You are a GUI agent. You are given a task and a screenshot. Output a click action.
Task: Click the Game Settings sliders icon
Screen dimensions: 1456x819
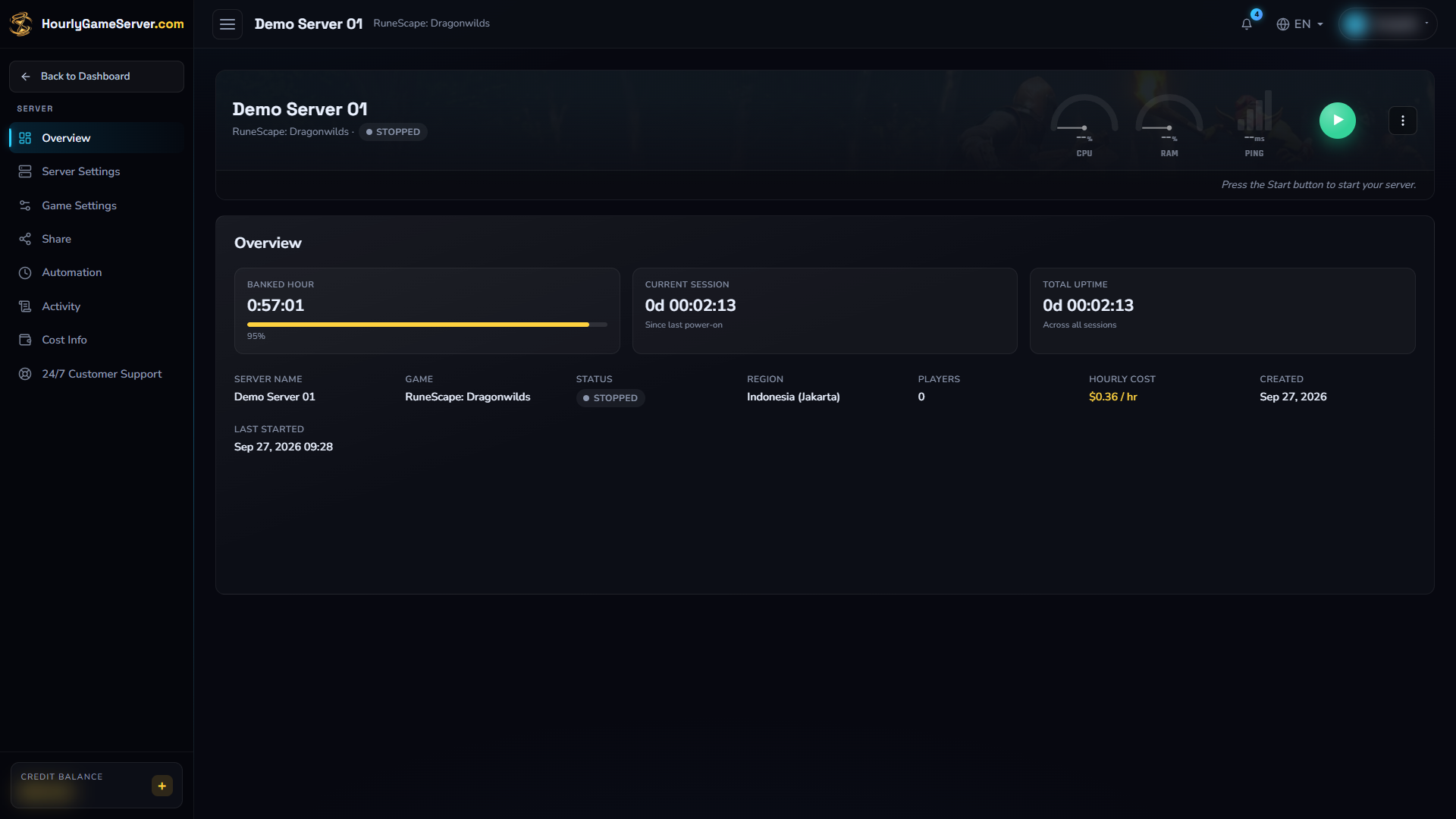point(25,206)
